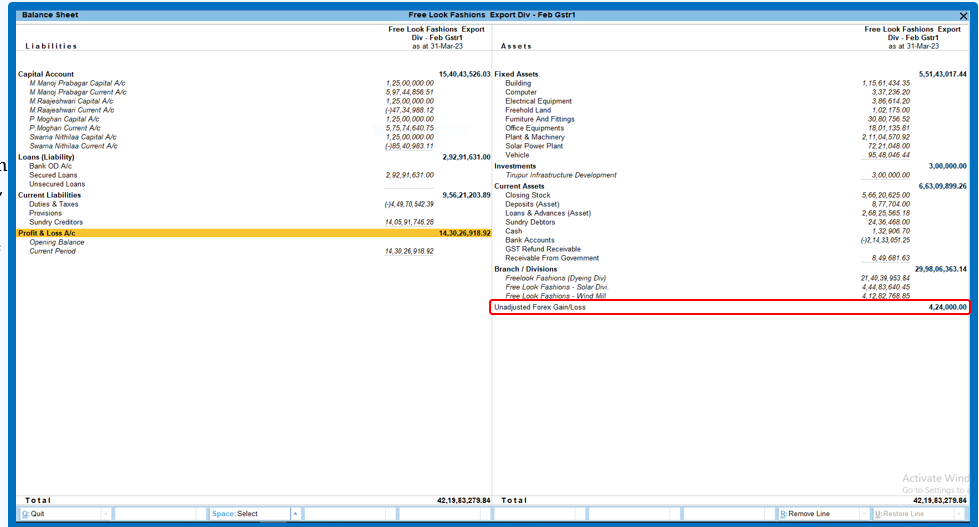Select the Bank OD A/c row
Screen dimensions: 979x527
point(51,166)
